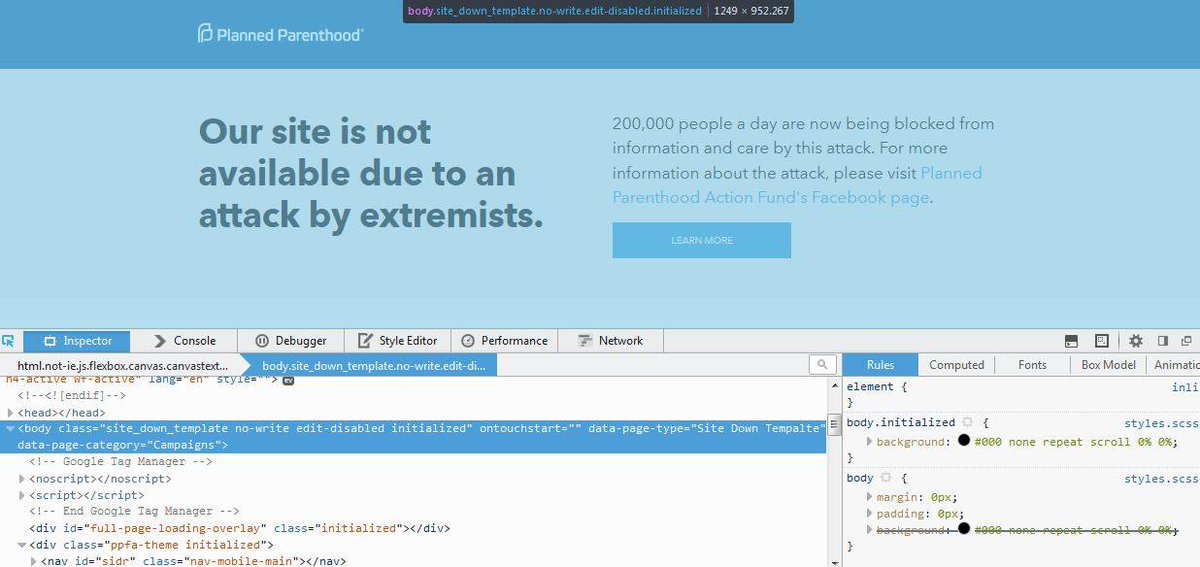The image size is (1200, 567).
Task: Select the Rules sidebar tab
Action: (880, 365)
